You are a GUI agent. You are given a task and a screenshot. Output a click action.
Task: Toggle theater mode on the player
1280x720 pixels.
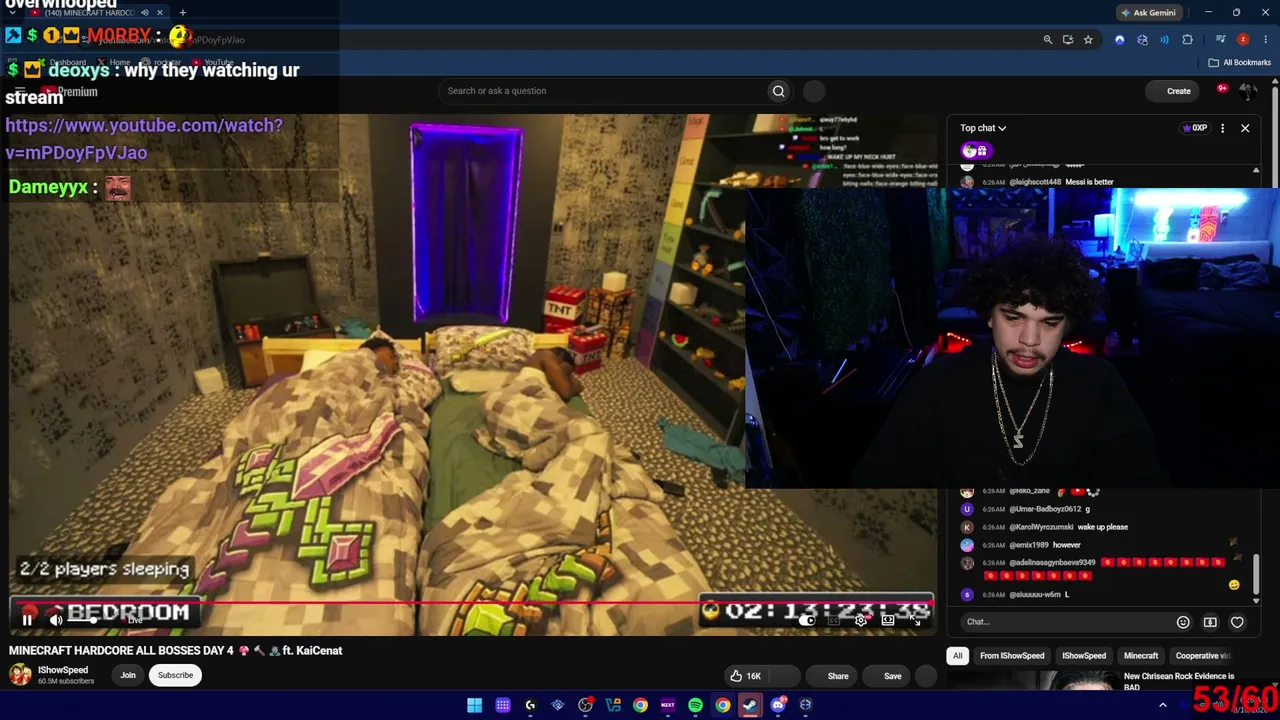887,620
